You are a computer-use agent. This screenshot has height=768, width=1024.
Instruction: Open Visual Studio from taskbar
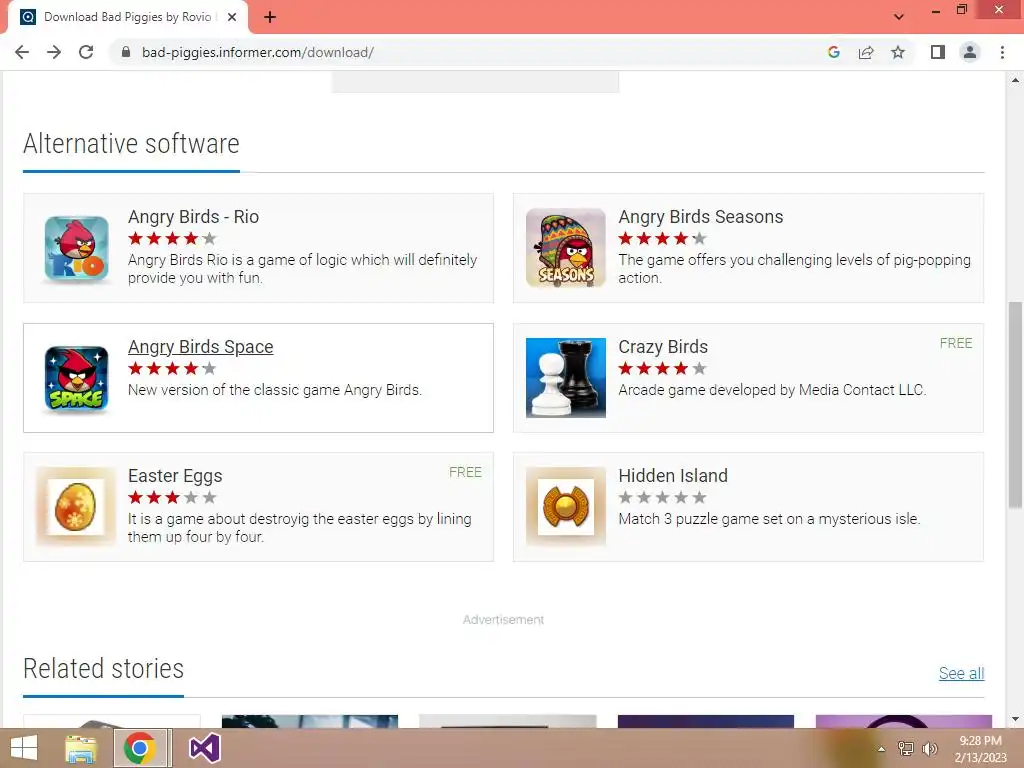(204, 748)
